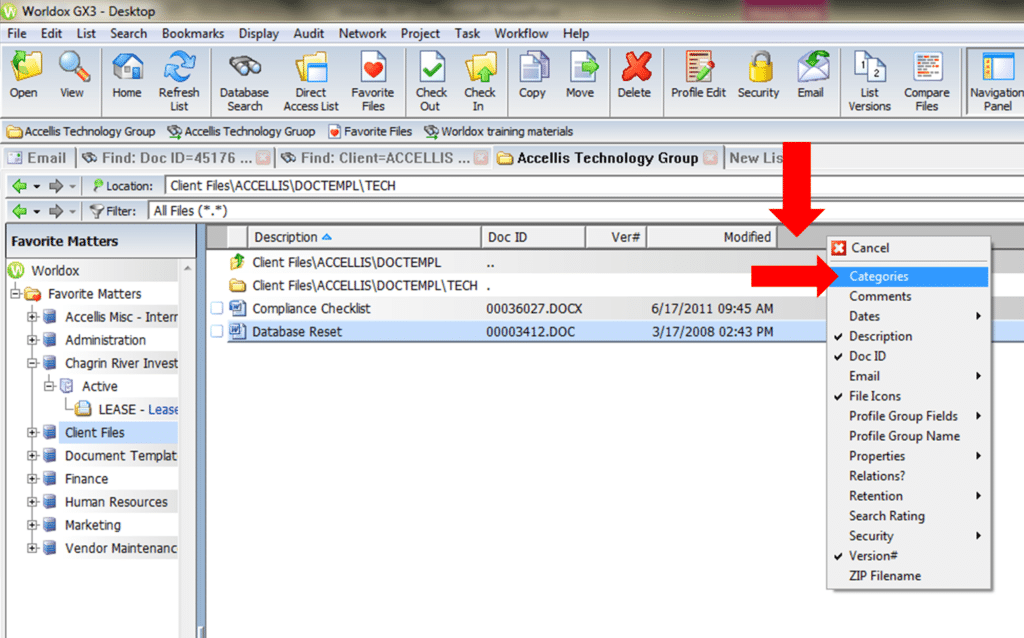This screenshot has height=638, width=1024.
Task: Open the All Files filter dropdown
Action: click(197, 210)
